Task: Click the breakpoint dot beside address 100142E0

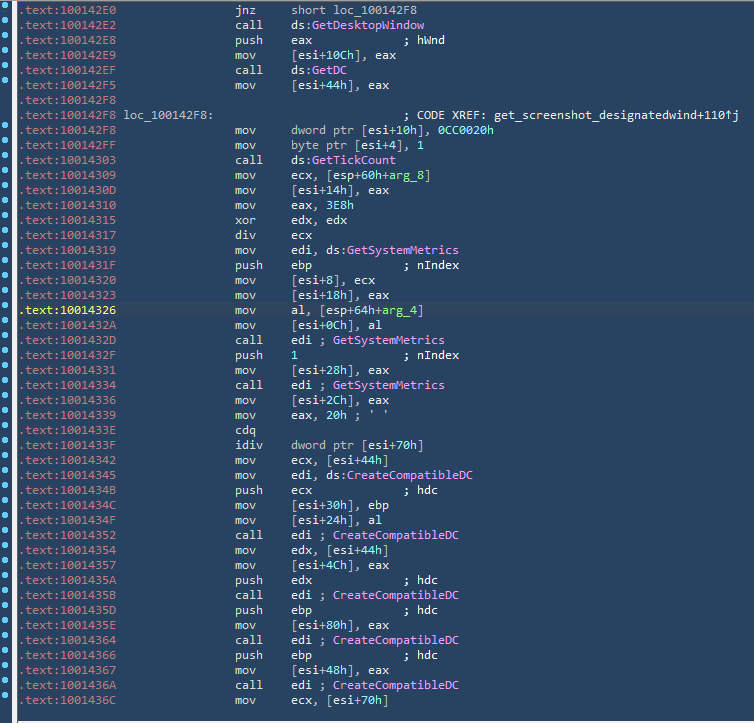Action: pyautogui.click(x=7, y=10)
